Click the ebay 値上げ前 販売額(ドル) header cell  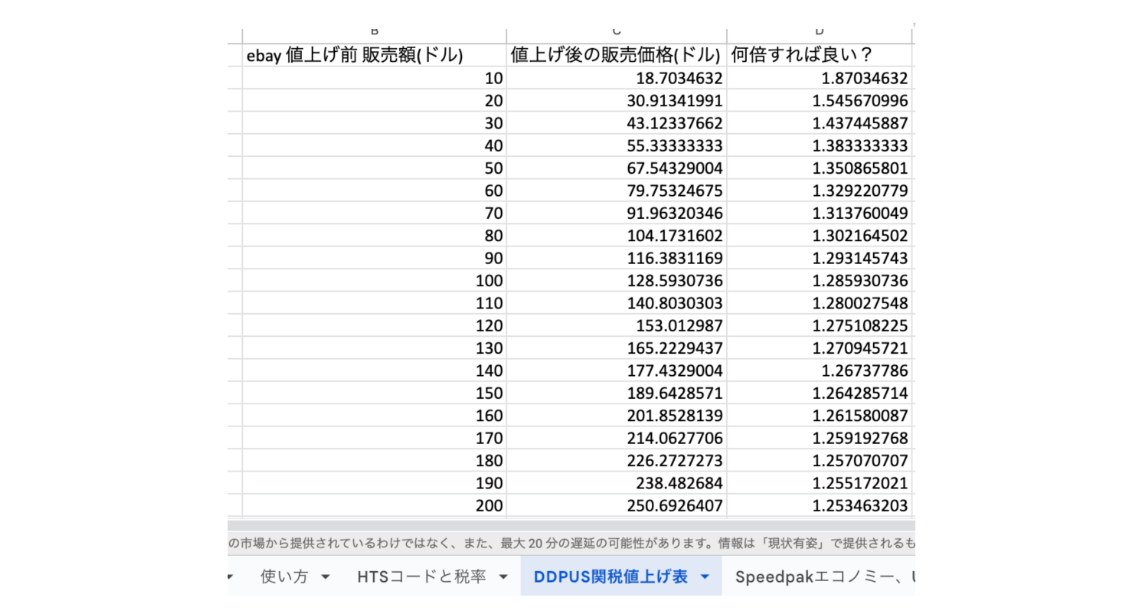[374, 55]
